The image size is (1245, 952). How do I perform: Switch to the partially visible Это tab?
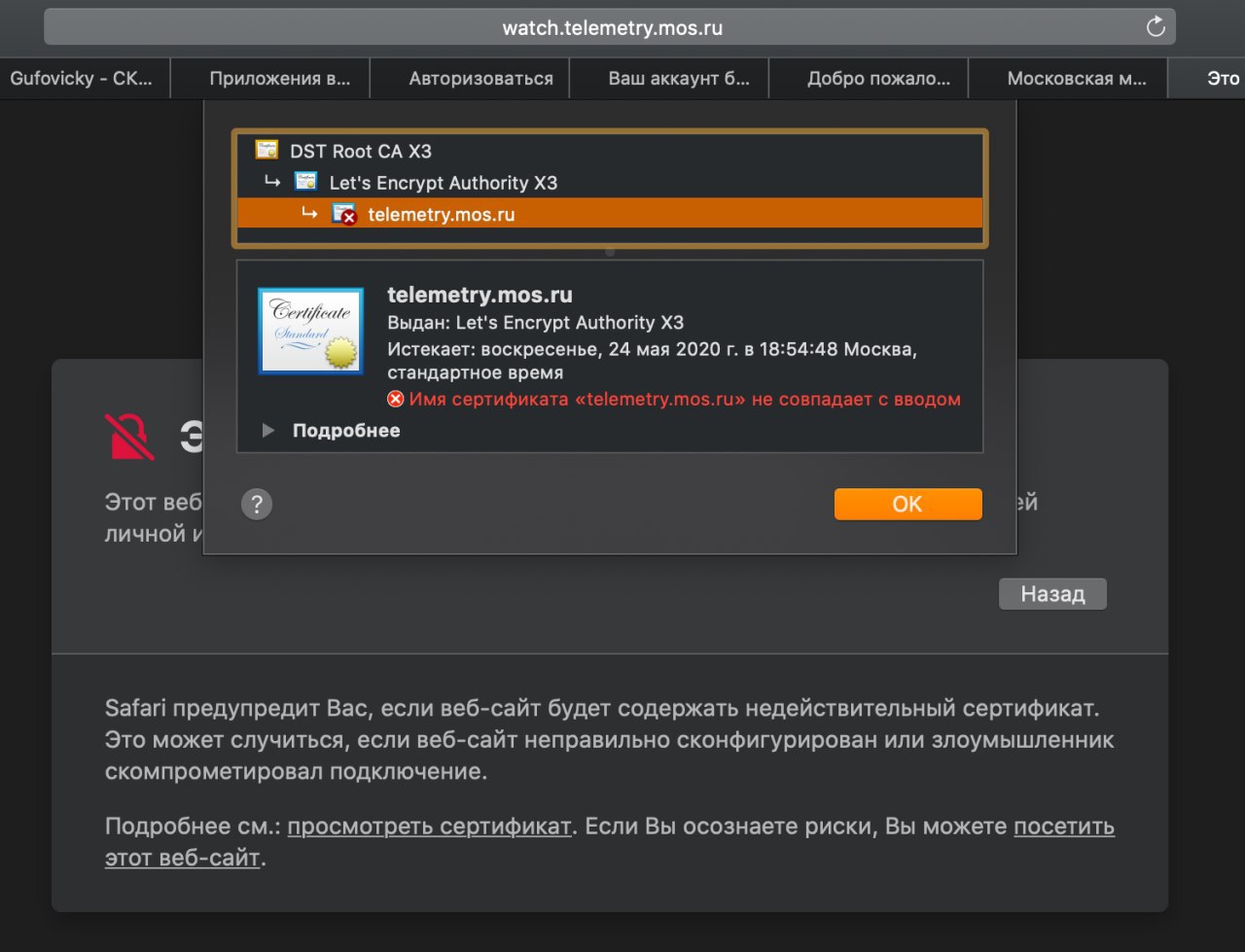coord(1207,79)
